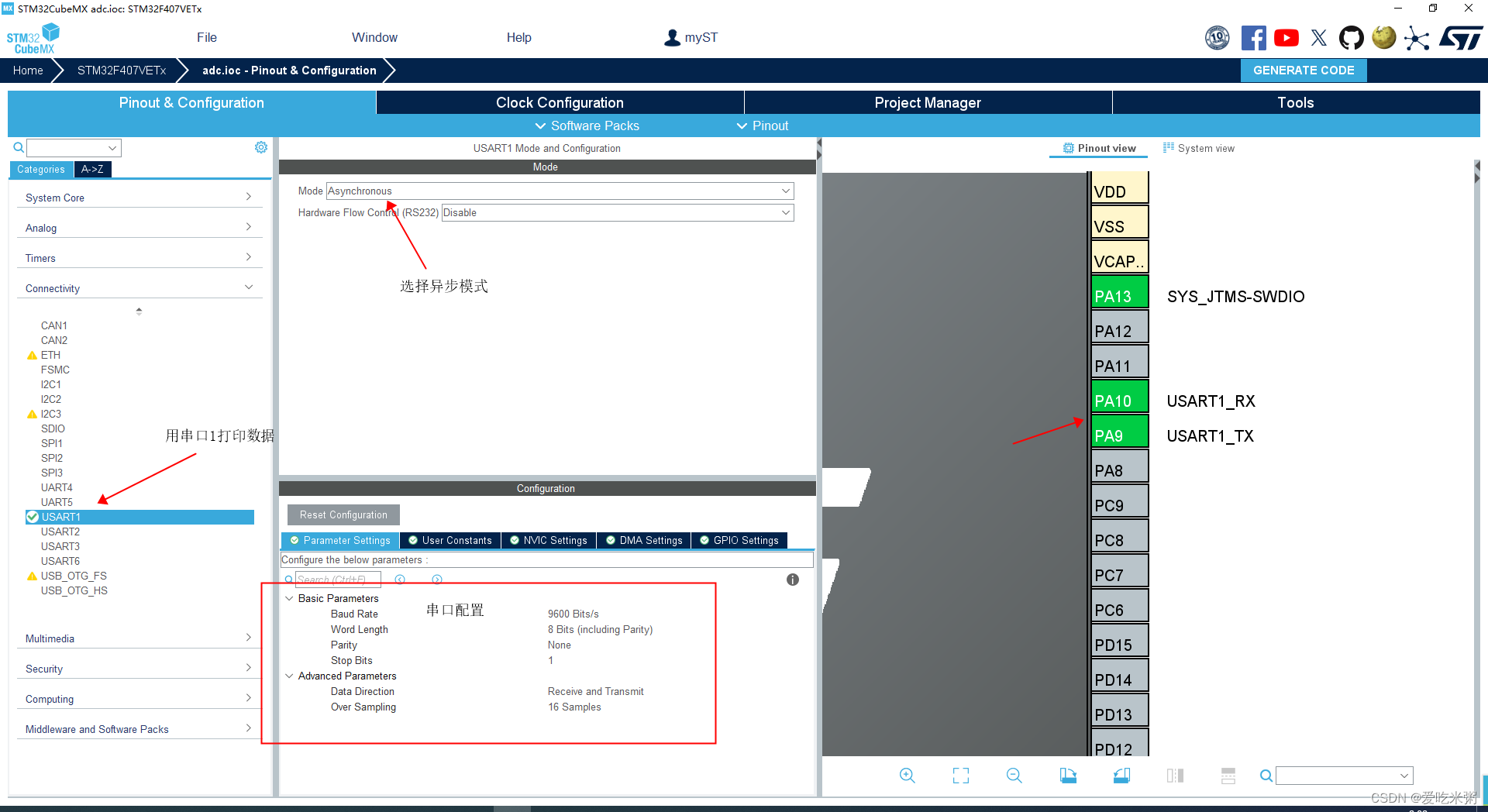Open the DMA Settings tab

[644, 540]
